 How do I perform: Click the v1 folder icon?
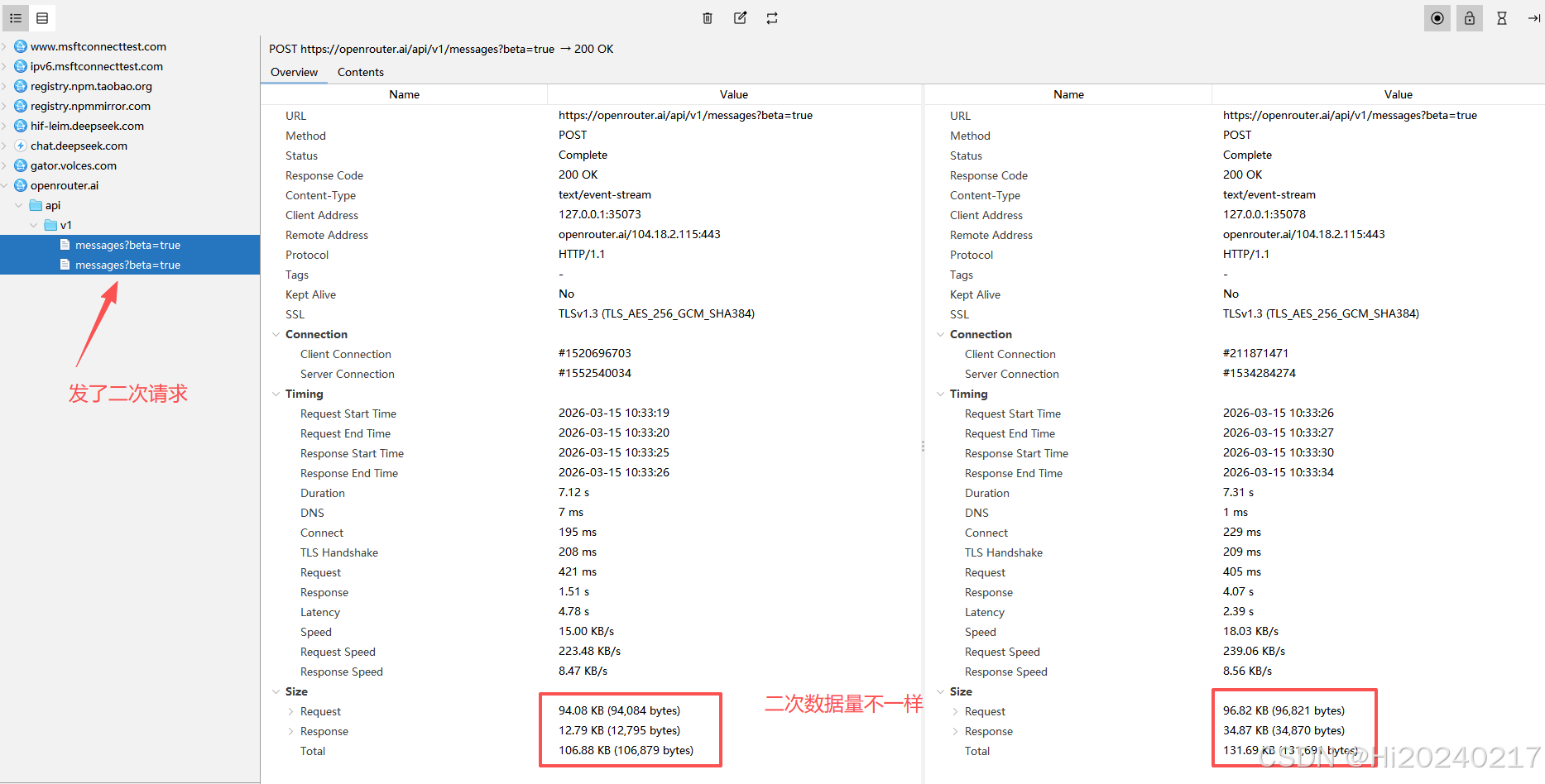(x=50, y=225)
